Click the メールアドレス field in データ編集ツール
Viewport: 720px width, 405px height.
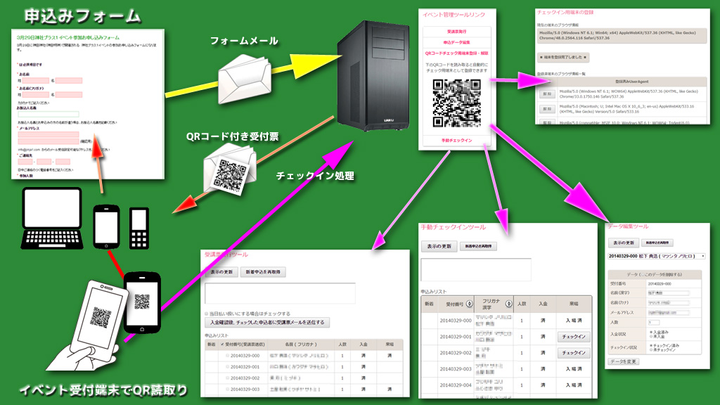pyautogui.click(x=668, y=313)
